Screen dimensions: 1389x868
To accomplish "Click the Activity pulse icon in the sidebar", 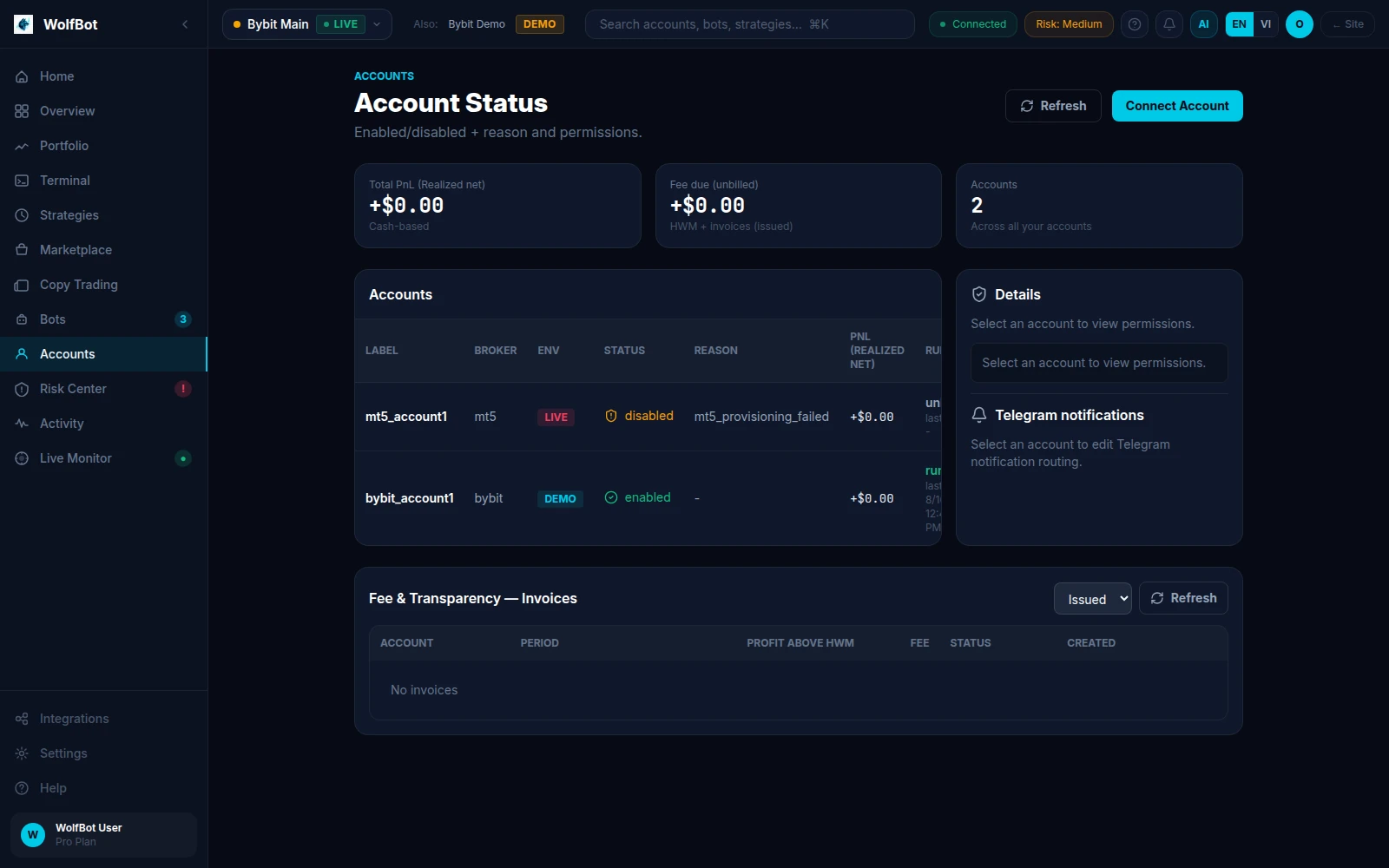I will (22, 424).
